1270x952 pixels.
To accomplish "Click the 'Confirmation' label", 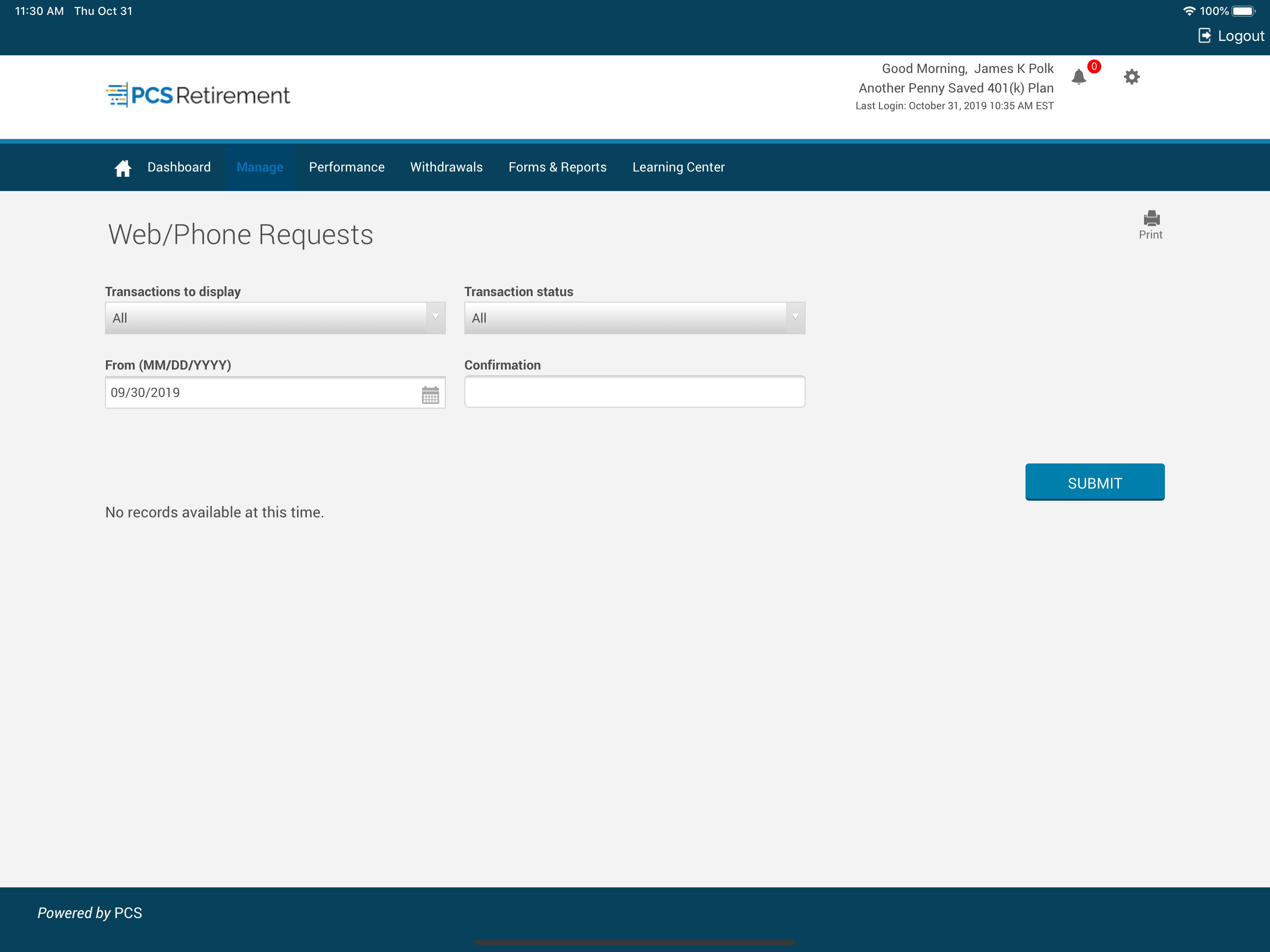I will (x=503, y=365).
